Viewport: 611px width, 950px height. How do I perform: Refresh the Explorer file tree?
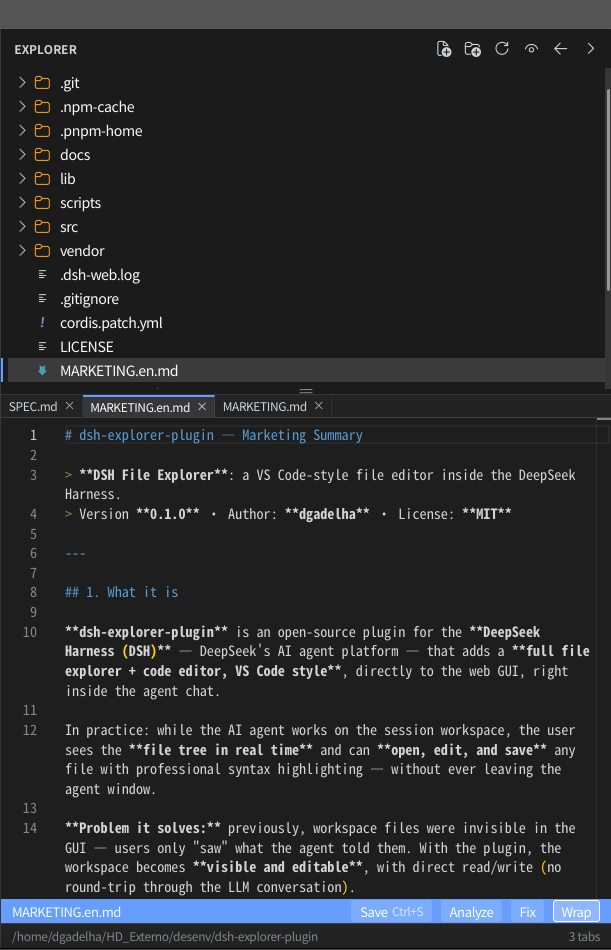[x=502, y=48]
